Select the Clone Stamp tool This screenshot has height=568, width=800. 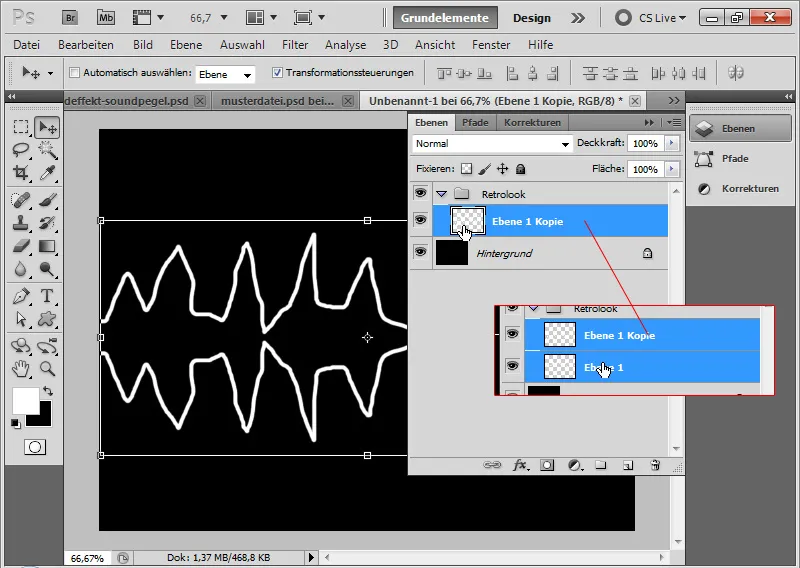(21, 223)
